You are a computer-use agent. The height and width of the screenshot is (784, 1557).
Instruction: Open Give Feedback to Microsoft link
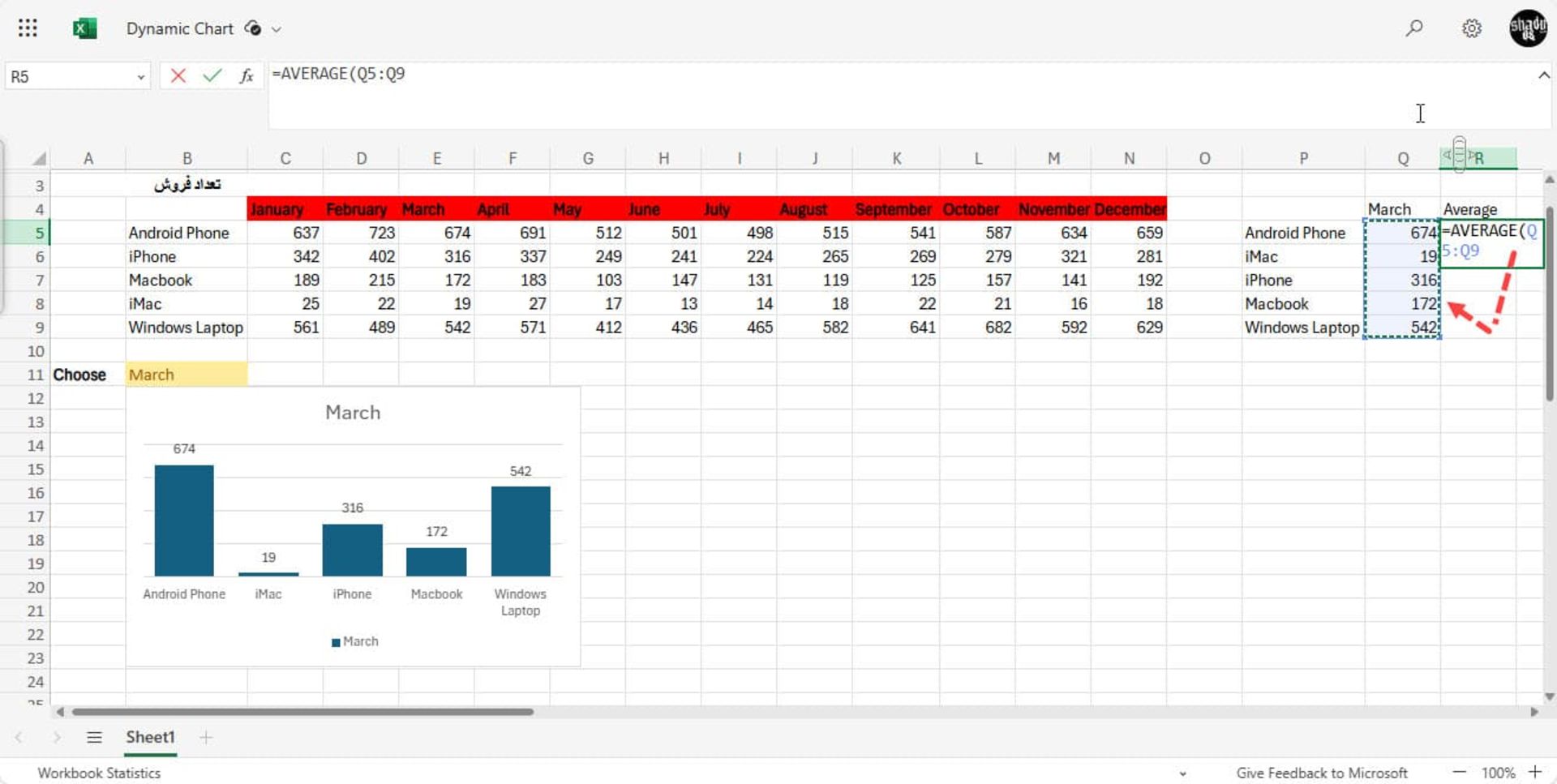click(x=1321, y=773)
